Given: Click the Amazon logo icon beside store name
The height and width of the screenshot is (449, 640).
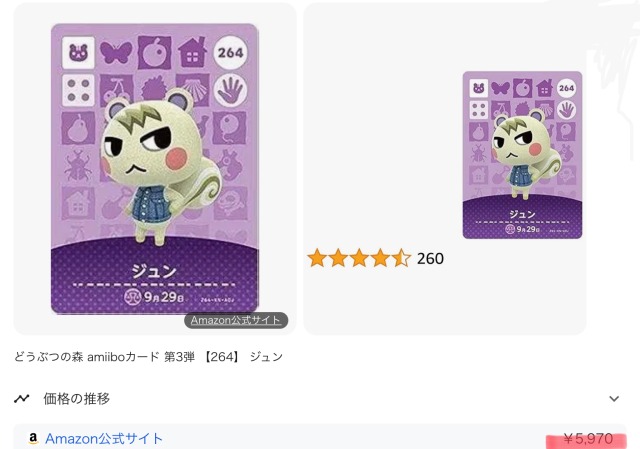Looking at the screenshot, I should [33, 439].
